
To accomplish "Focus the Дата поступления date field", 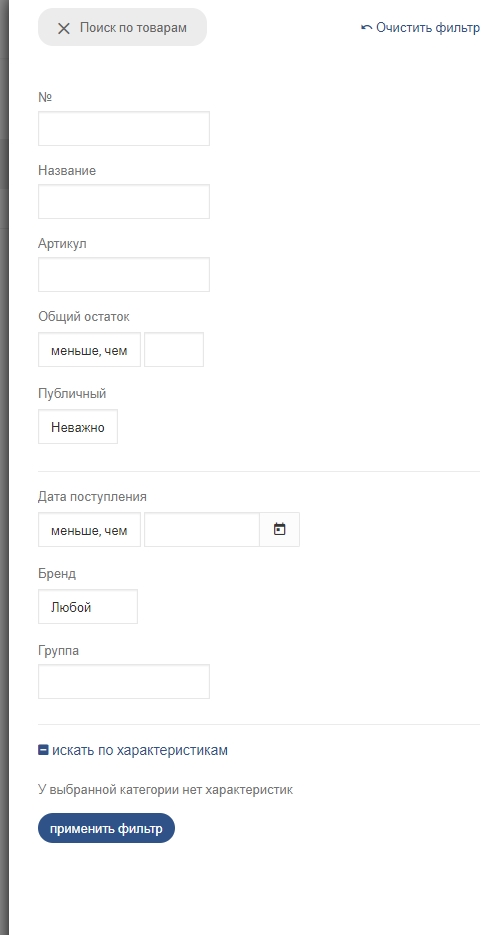I will [x=202, y=530].
